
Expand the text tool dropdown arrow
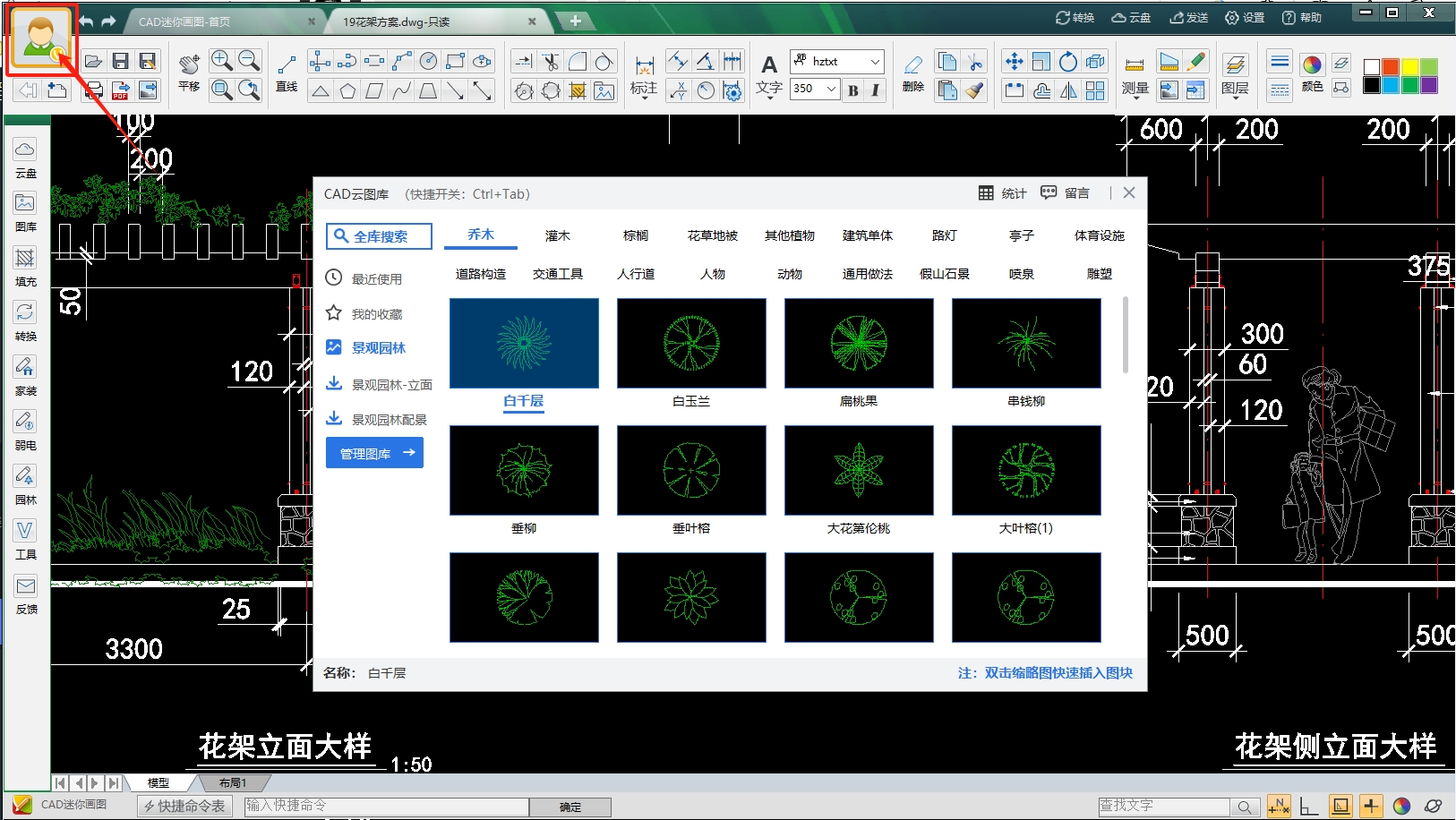[769, 98]
